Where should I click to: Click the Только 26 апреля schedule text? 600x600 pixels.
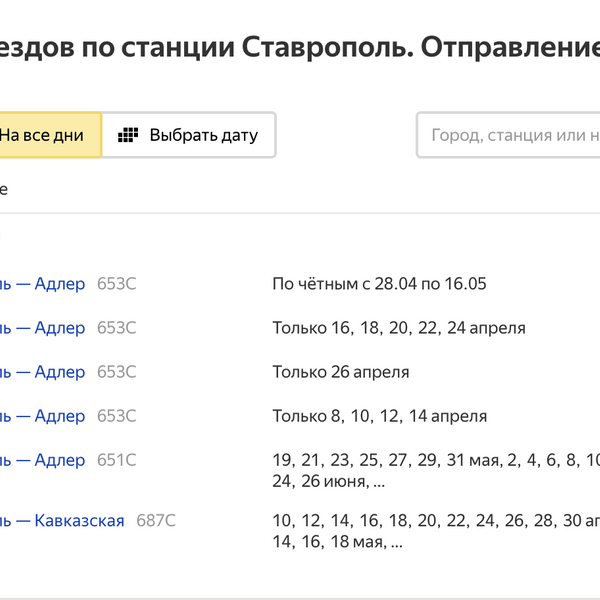tap(341, 372)
